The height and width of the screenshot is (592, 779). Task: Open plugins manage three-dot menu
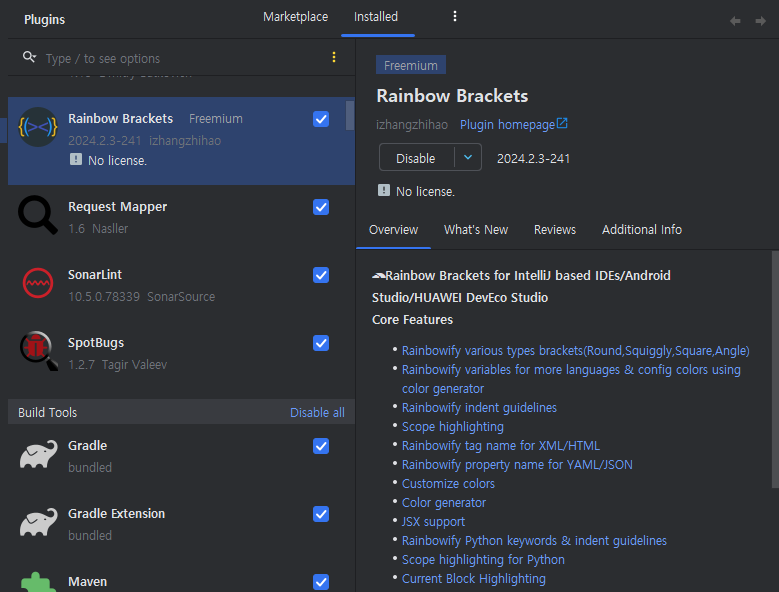[455, 16]
